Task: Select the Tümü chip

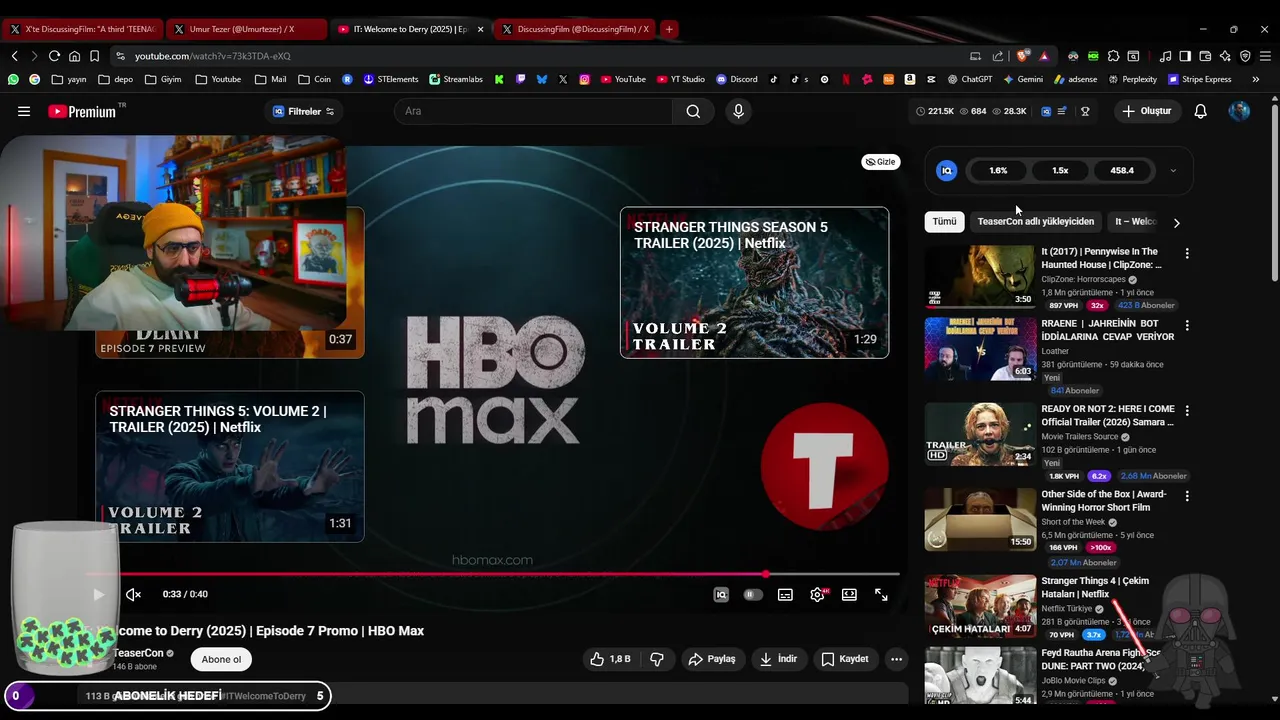Action: coord(944,222)
